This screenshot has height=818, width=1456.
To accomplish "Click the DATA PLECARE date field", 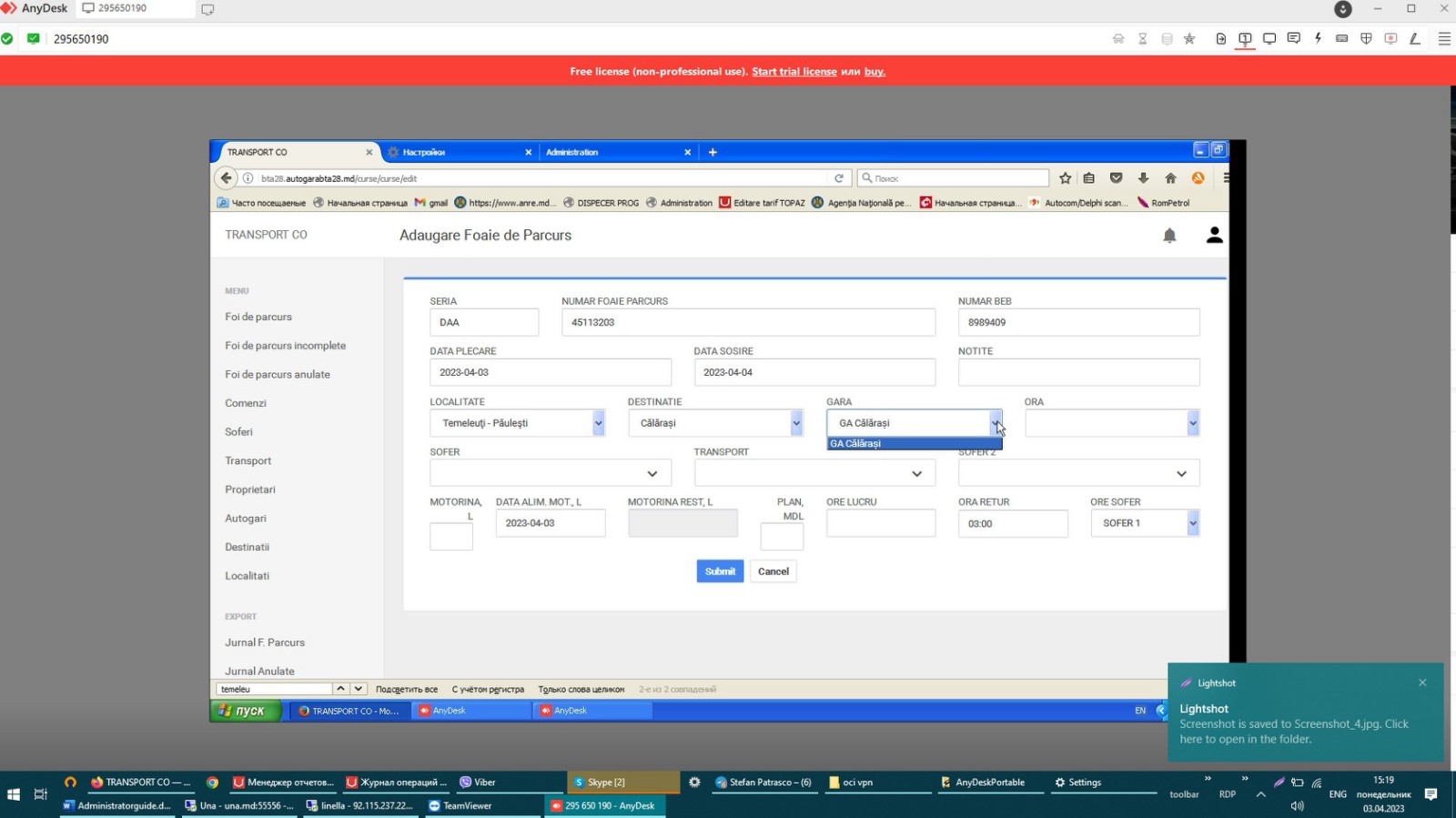I will click(551, 372).
